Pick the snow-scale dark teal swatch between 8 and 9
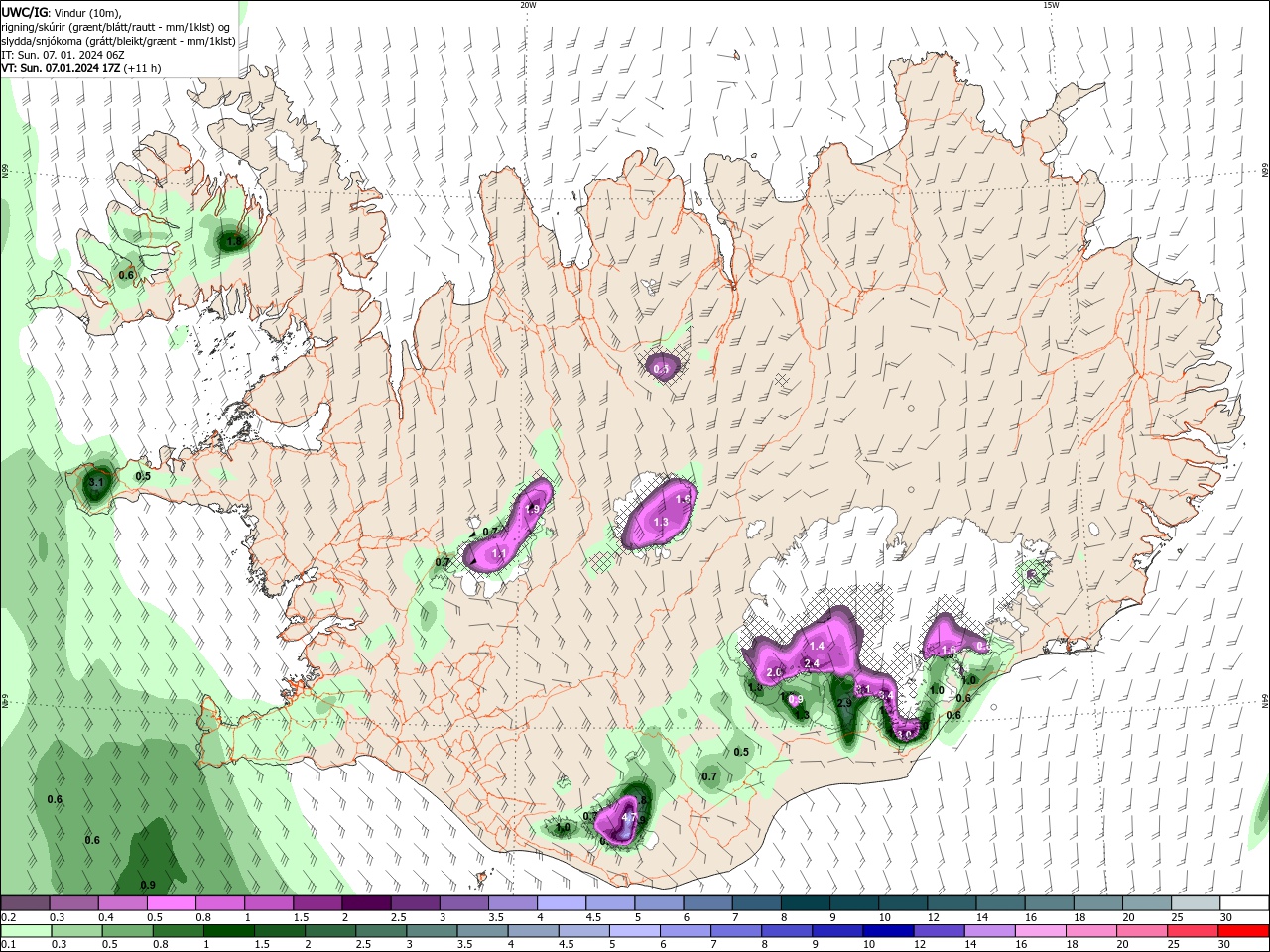 [x=806, y=903]
